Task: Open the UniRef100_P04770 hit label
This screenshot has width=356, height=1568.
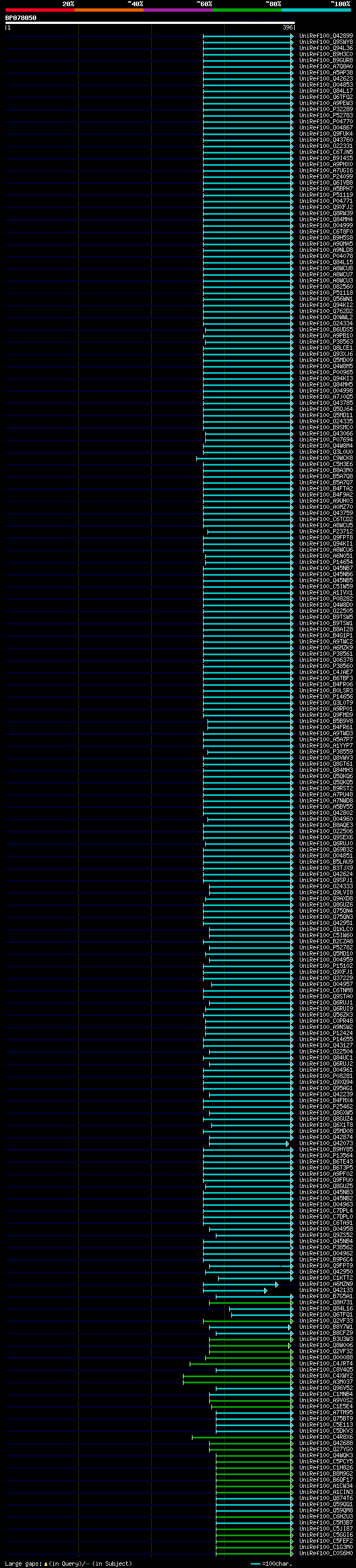Action: (x=325, y=121)
